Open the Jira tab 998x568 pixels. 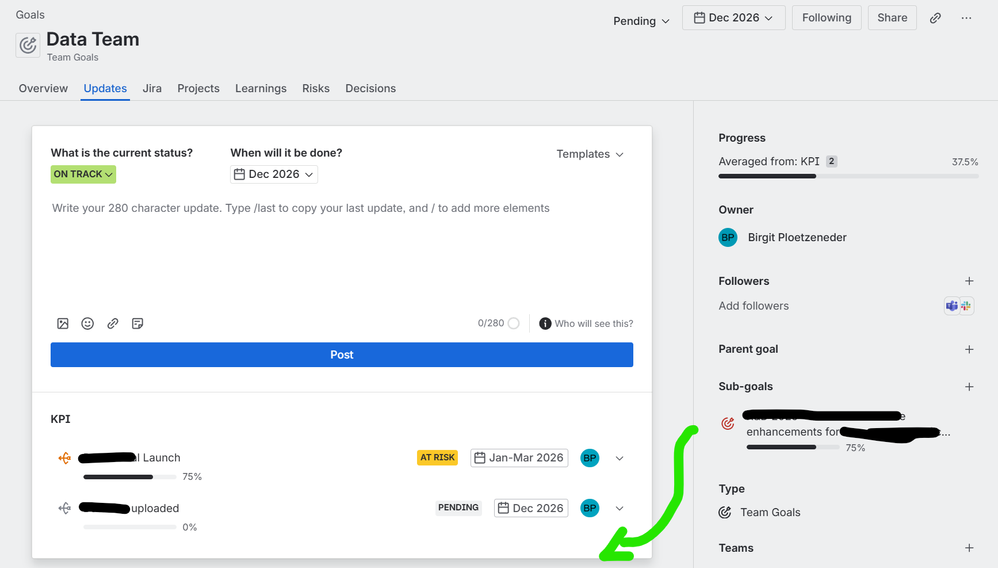(x=152, y=89)
